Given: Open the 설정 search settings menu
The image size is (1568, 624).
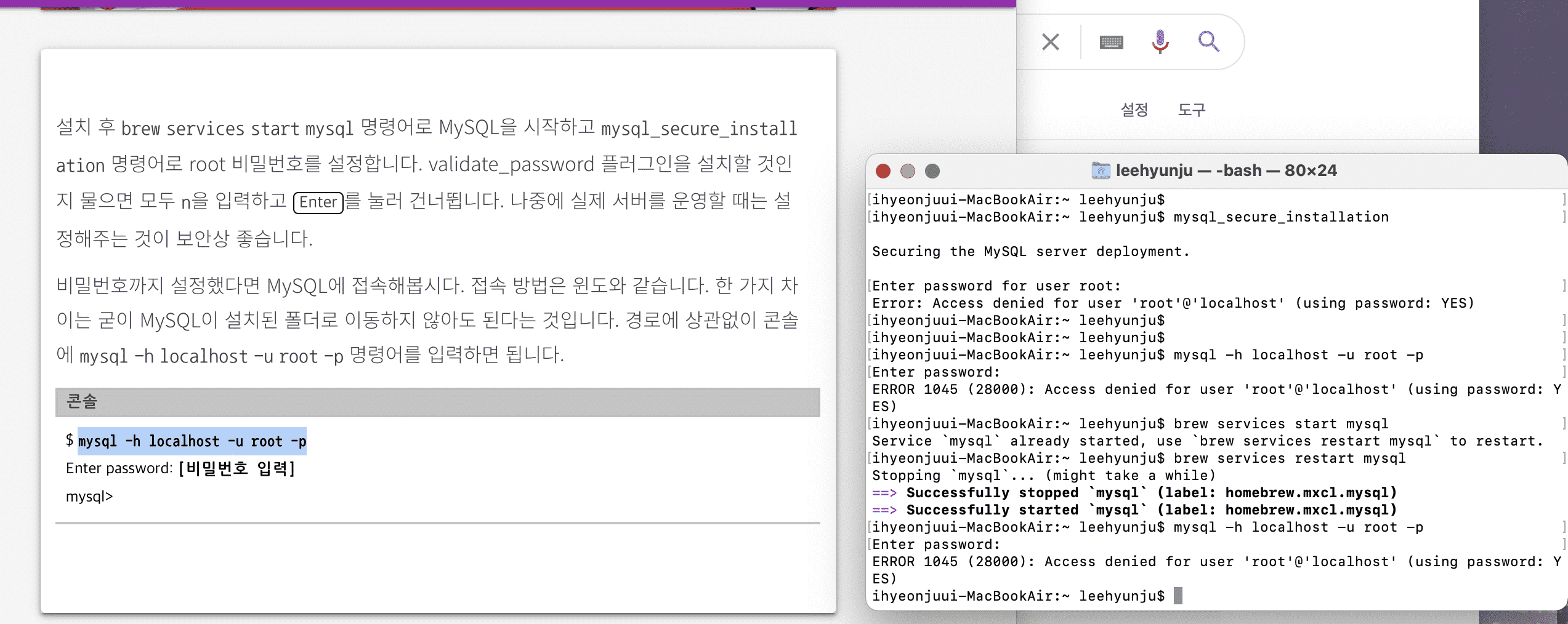Looking at the screenshot, I should click(1134, 110).
